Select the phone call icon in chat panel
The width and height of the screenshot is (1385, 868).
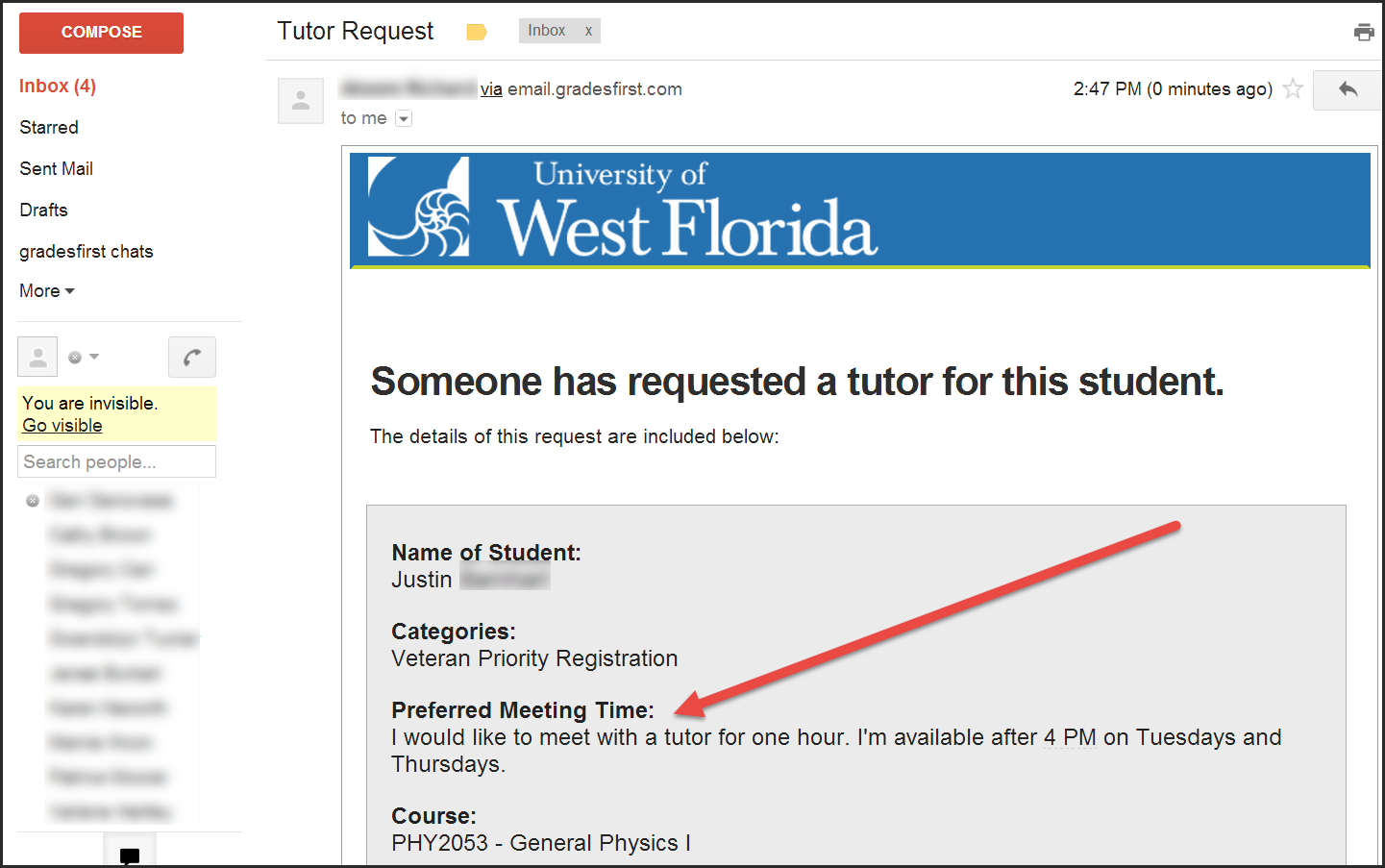191,357
